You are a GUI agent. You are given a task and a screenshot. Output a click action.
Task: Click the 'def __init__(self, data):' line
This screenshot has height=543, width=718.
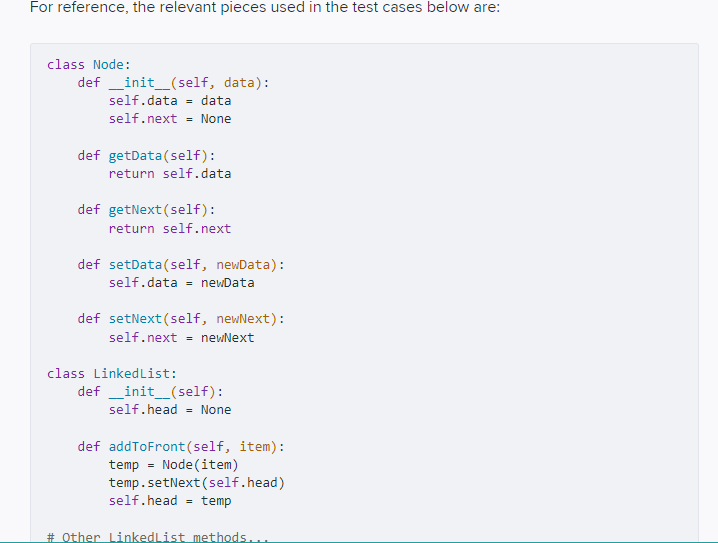173,83
